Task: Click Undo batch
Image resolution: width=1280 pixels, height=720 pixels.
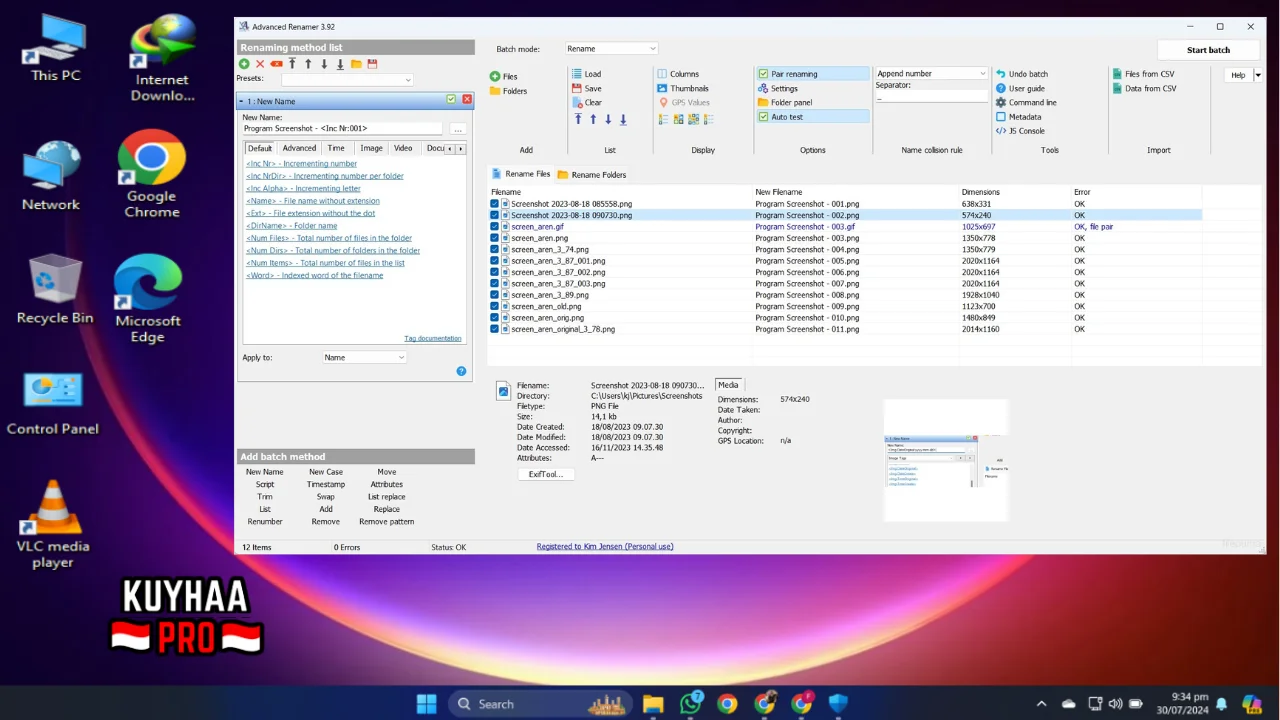Action: (x=1022, y=74)
